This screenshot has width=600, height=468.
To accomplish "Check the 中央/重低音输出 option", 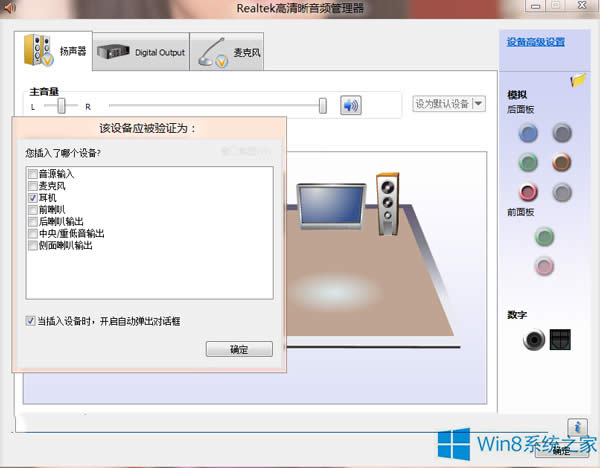I will pyautogui.click(x=33, y=233).
